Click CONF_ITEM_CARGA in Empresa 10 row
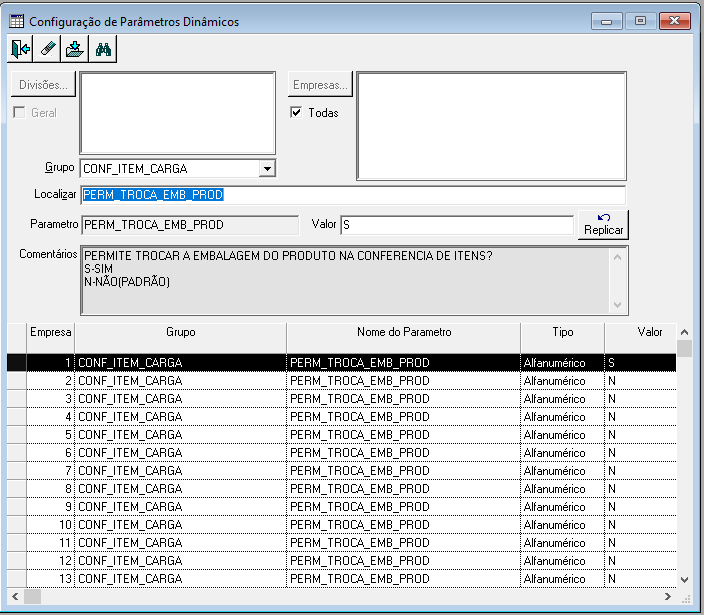Screen dimensions: 704x615 click(130, 525)
